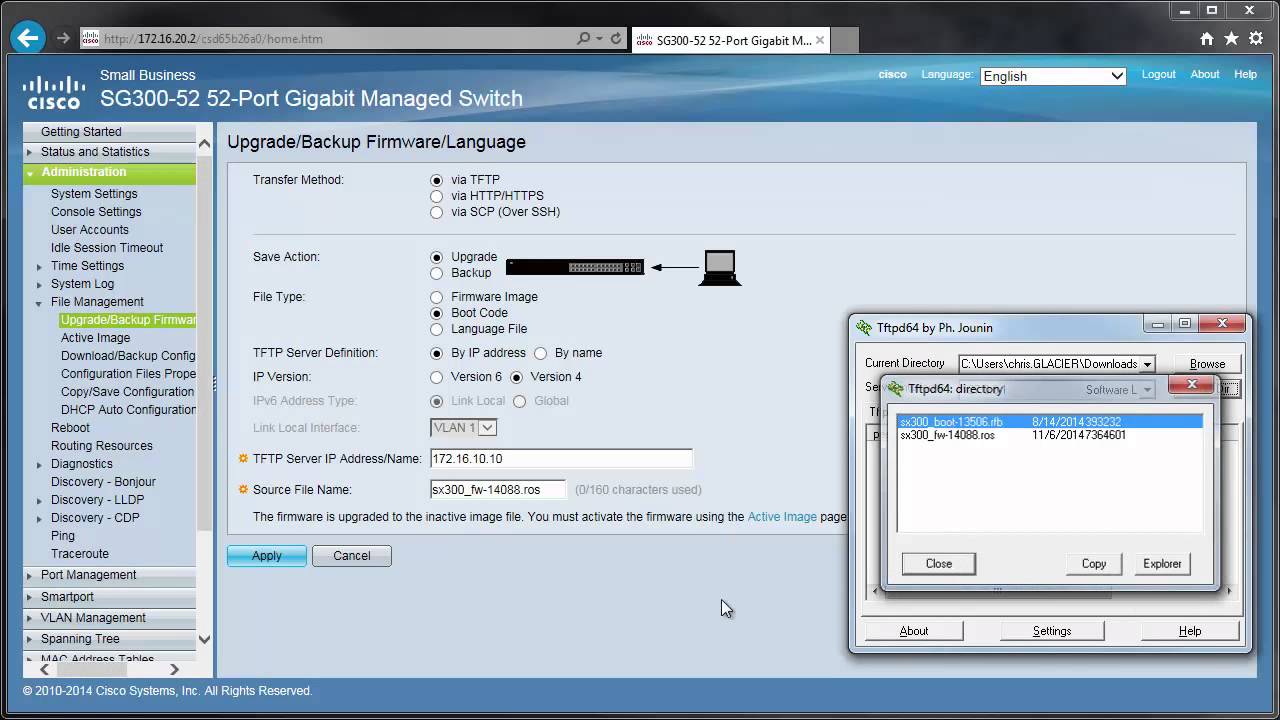Click the Cisco logo in header
Viewport: 1280px width, 720px height.
pyautogui.click(x=54, y=92)
